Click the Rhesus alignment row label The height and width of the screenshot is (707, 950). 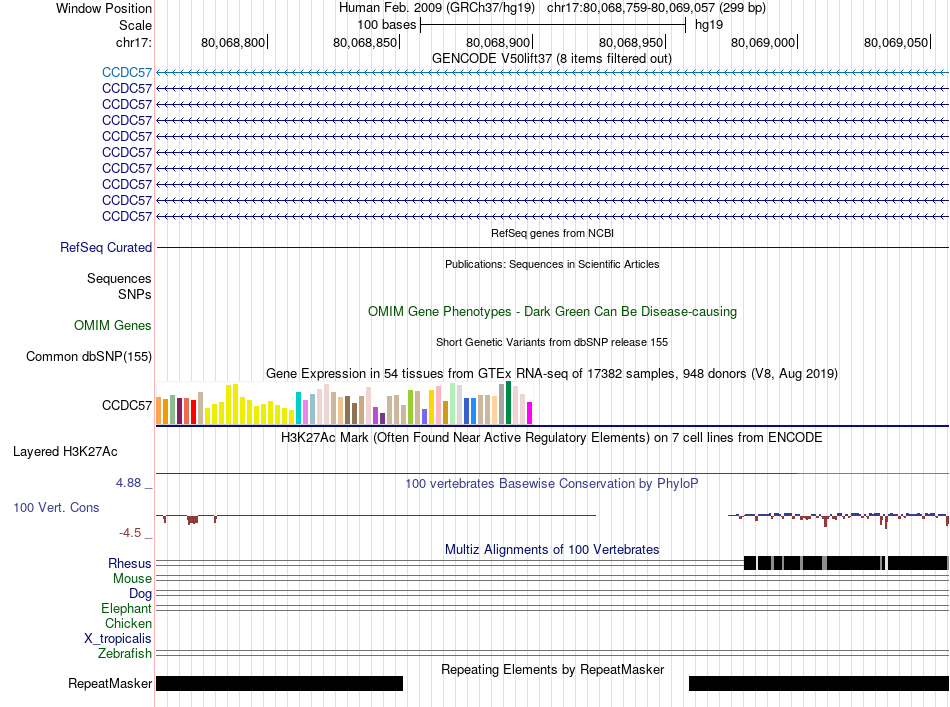click(x=130, y=563)
